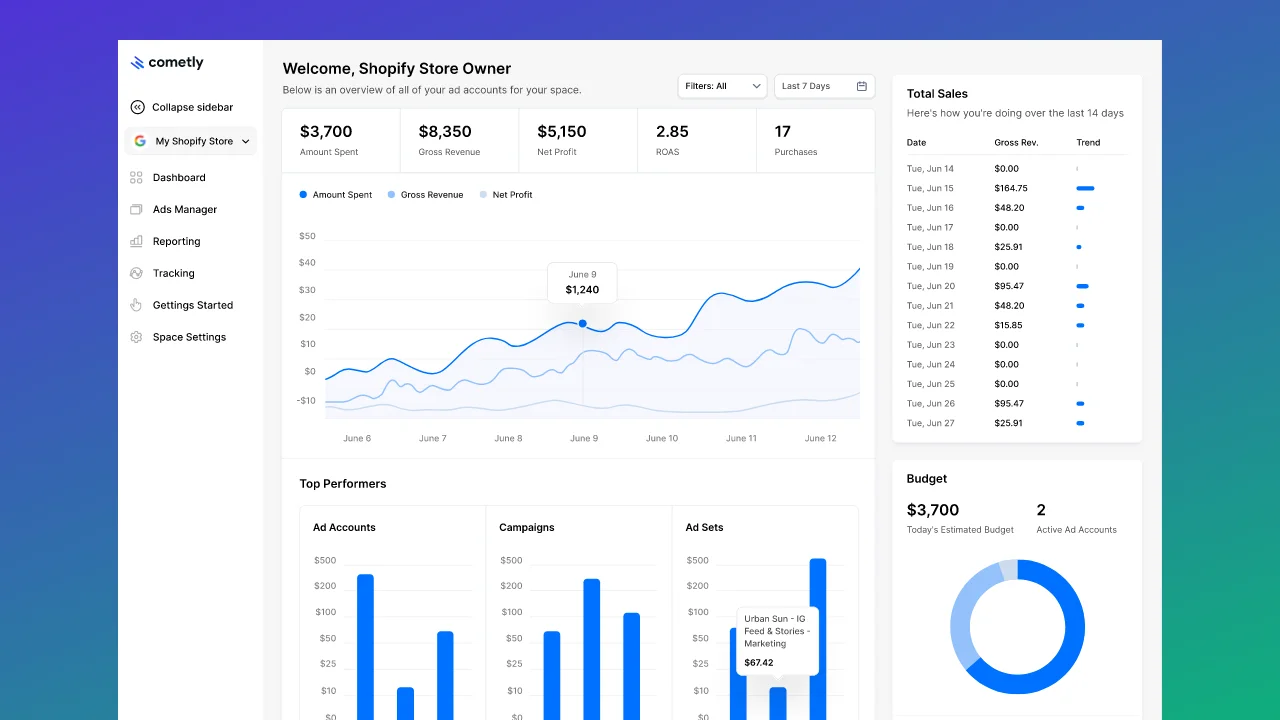Collapse the sidebar
The width and height of the screenshot is (1280, 720).
(x=186, y=107)
